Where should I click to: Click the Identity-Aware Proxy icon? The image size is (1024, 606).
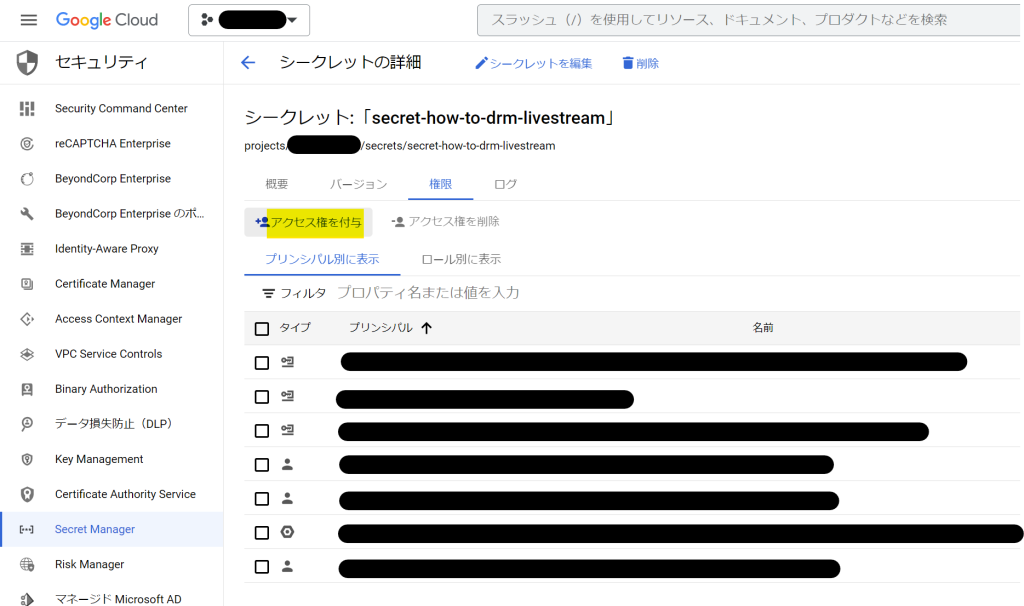[27, 249]
